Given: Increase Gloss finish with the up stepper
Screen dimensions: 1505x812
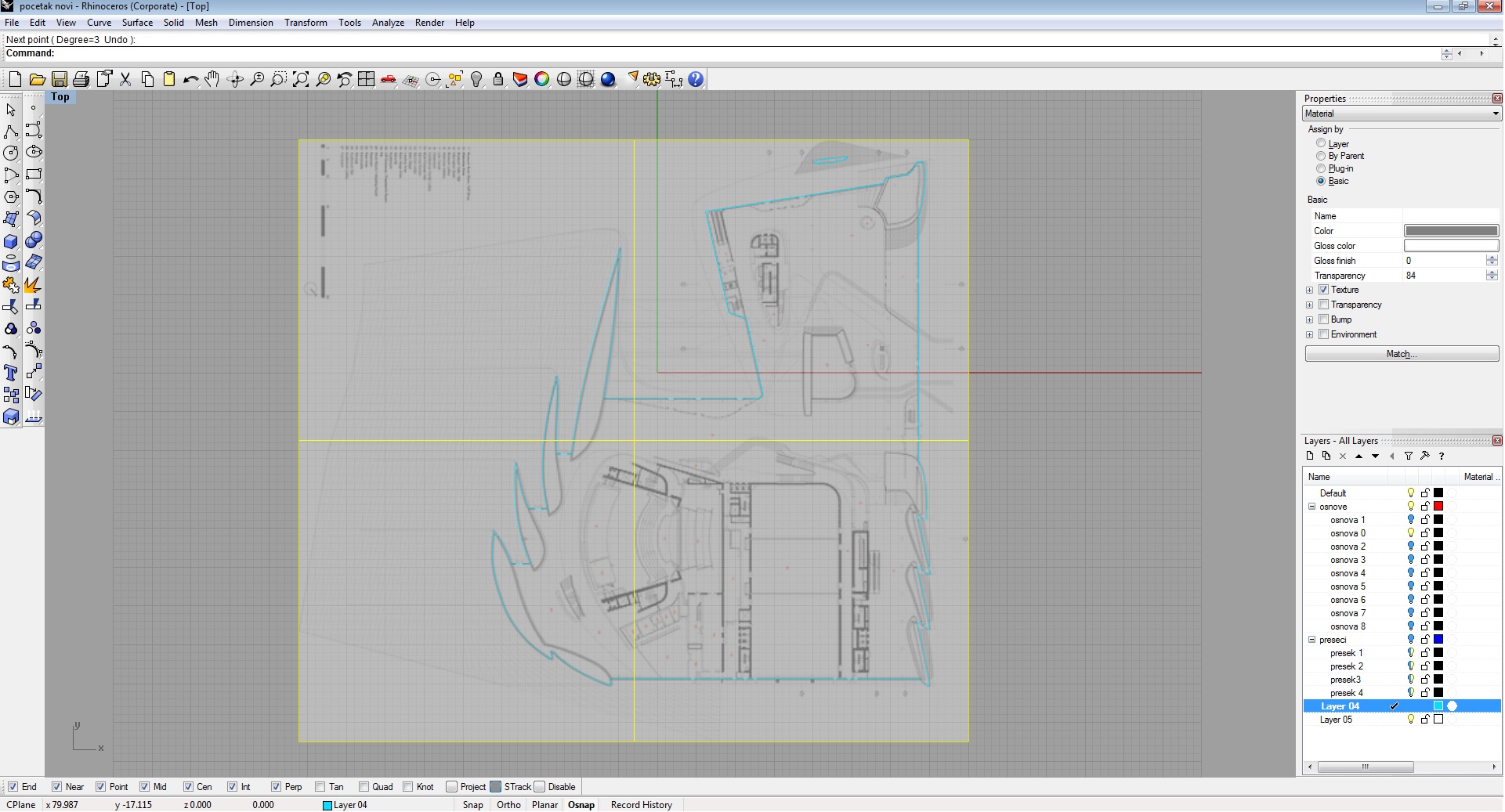Looking at the screenshot, I should point(1492,258).
